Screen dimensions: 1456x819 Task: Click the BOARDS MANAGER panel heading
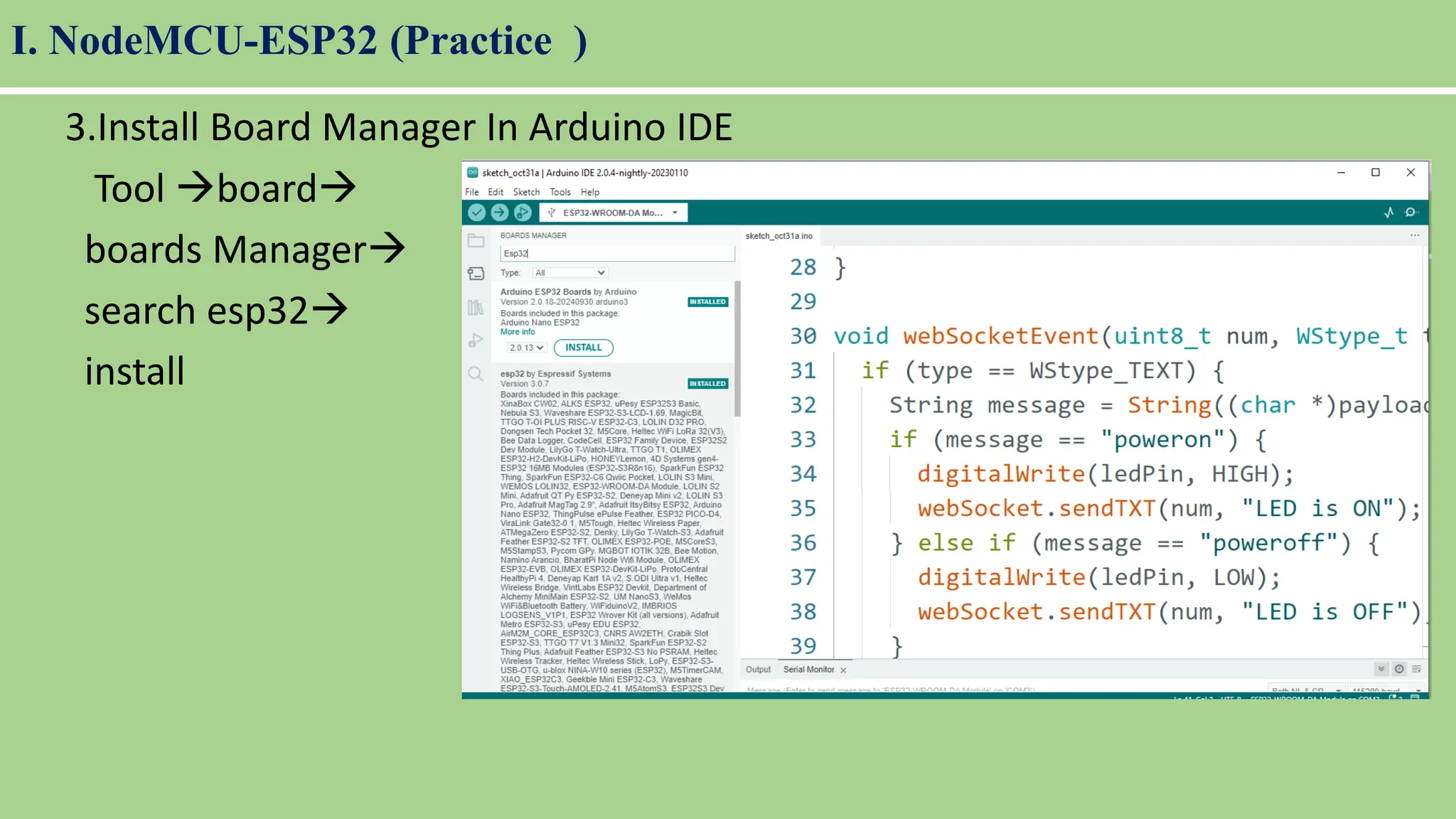coord(533,235)
